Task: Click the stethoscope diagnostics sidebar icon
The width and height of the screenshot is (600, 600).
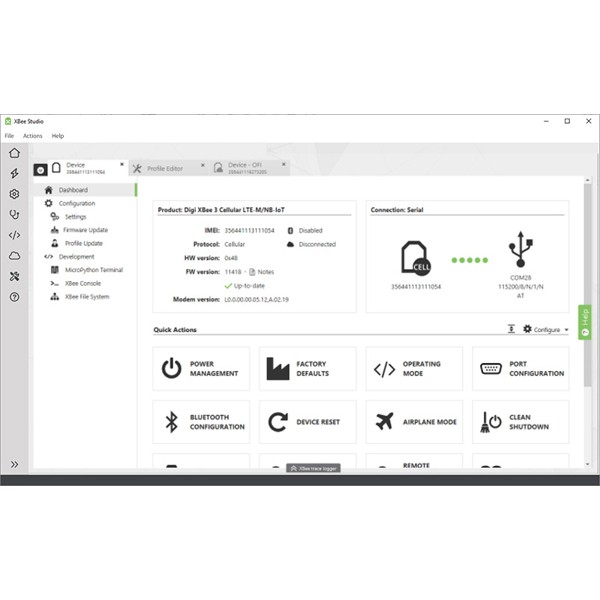Action: (15, 214)
